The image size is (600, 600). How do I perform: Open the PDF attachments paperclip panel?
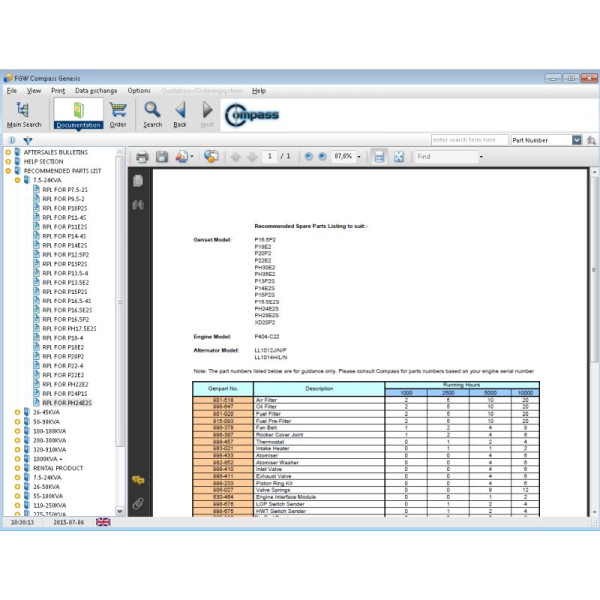[x=138, y=503]
